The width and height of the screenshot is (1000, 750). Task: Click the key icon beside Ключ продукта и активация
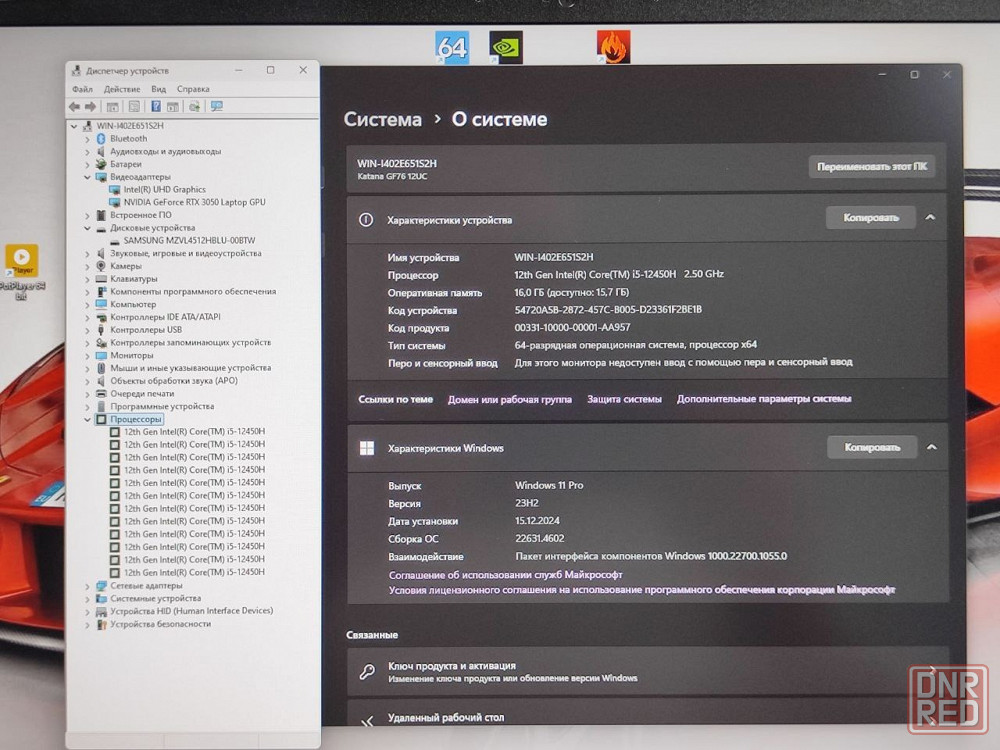(x=367, y=672)
